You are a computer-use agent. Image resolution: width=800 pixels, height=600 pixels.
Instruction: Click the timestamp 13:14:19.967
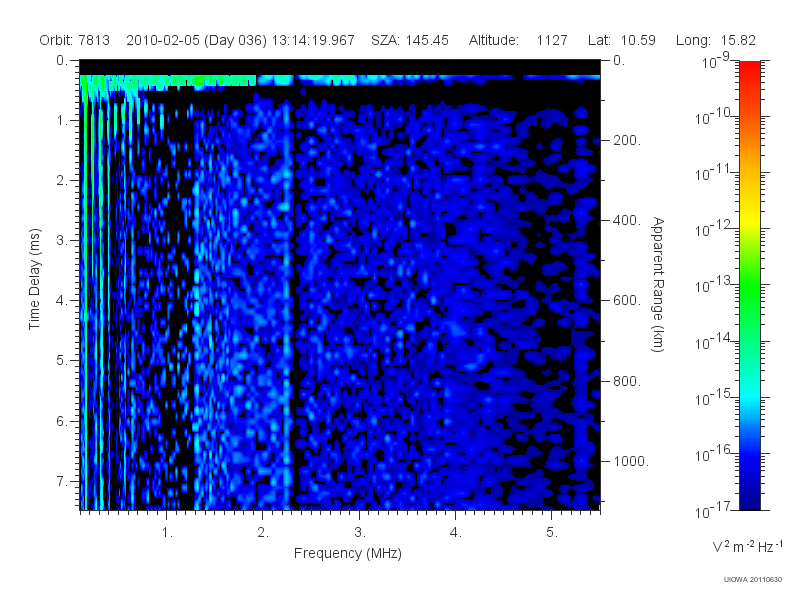pyautogui.click(x=313, y=40)
